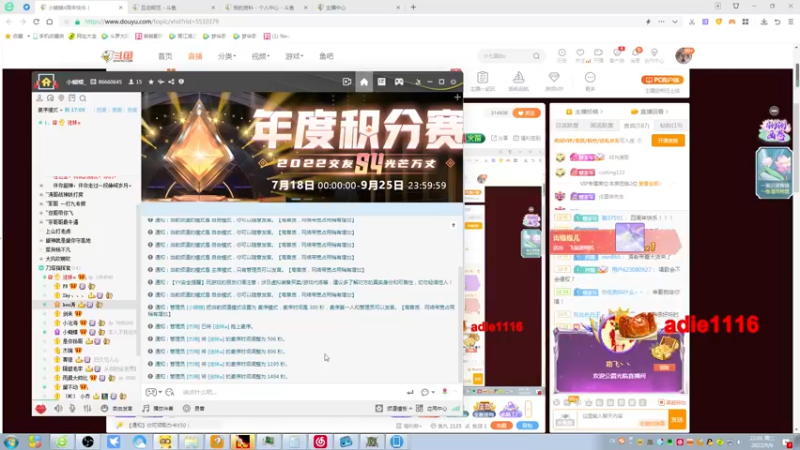Open audio mixer settings icon in YY
This screenshot has width=800, height=450.
[87, 408]
